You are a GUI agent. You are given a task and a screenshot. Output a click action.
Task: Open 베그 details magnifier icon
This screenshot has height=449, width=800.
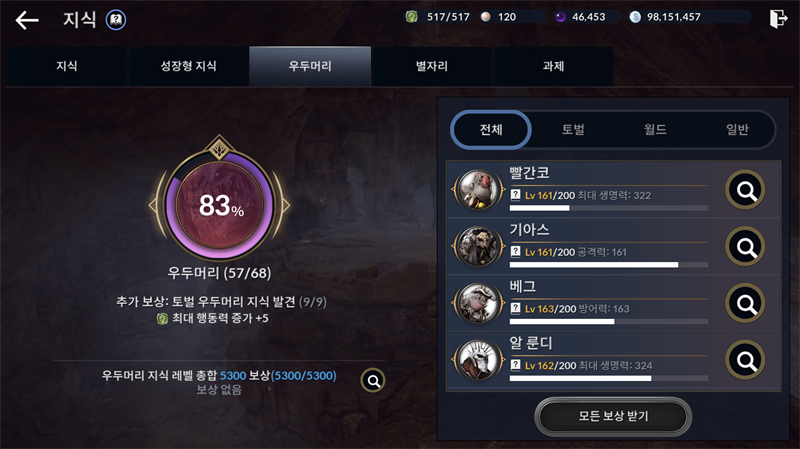coord(745,304)
